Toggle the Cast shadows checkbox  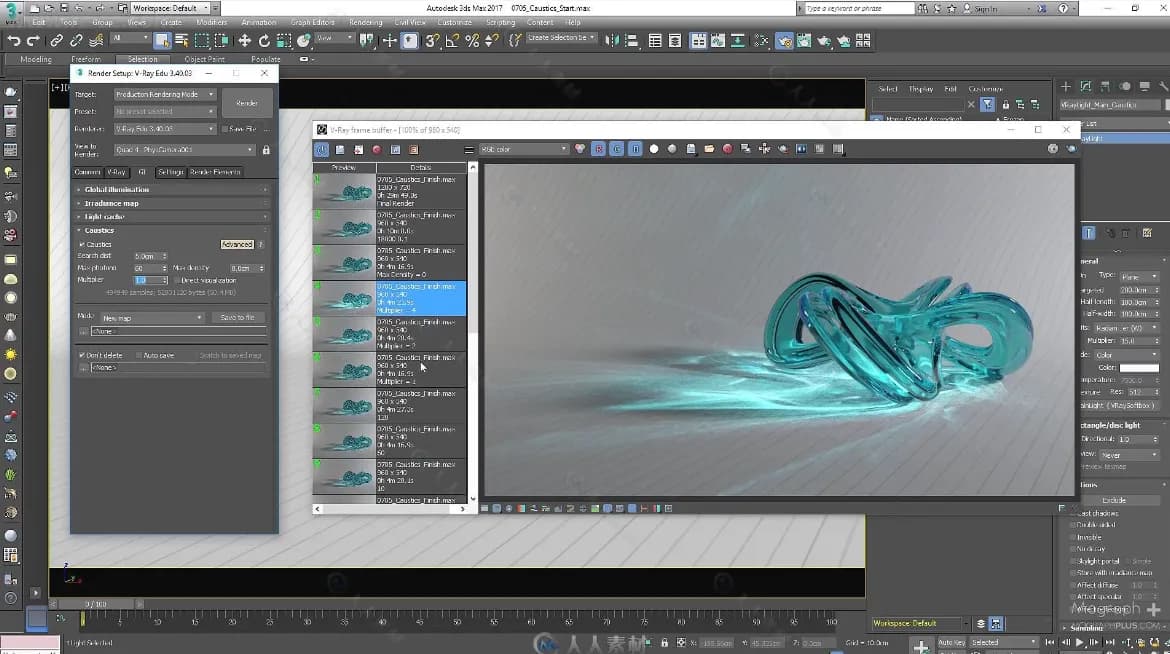coord(1073,514)
